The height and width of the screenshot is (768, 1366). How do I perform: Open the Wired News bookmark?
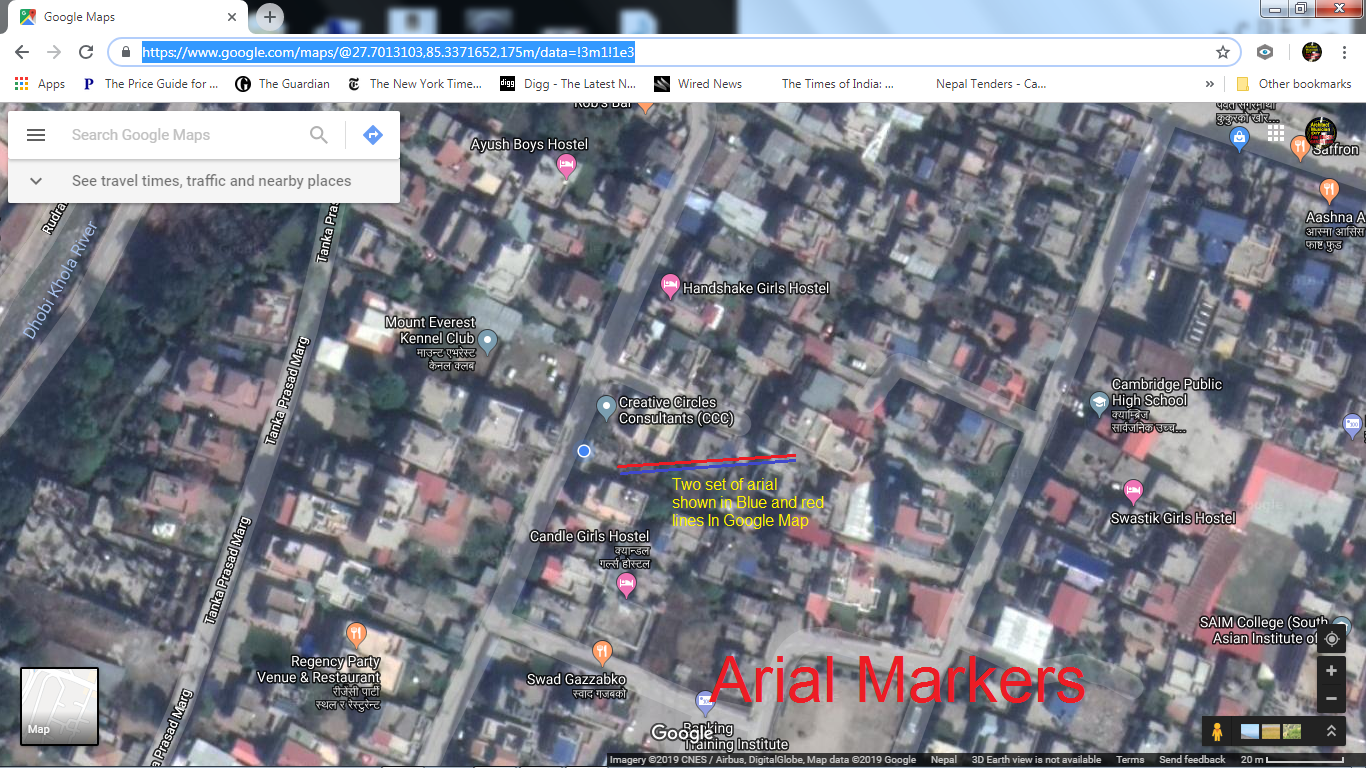tap(698, 84)
